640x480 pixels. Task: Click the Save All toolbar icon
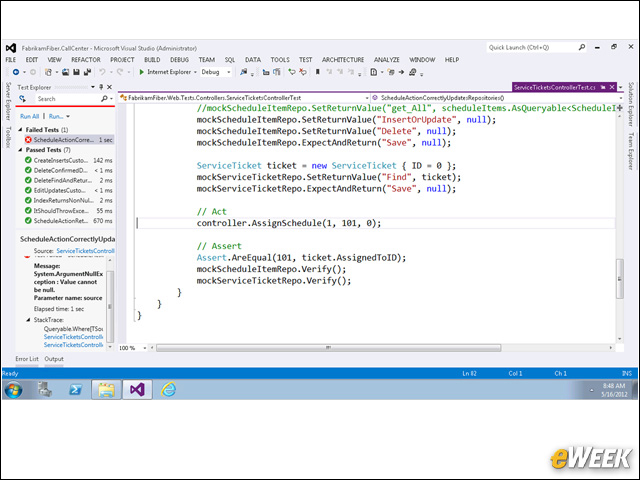(87, 72)
